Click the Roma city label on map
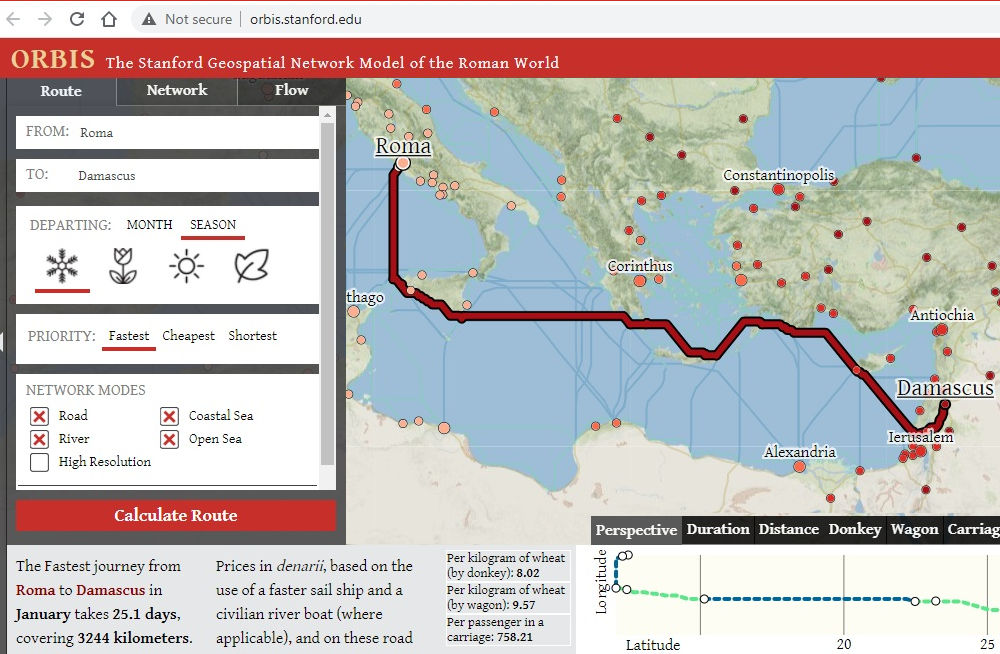 tap(403, 145)
